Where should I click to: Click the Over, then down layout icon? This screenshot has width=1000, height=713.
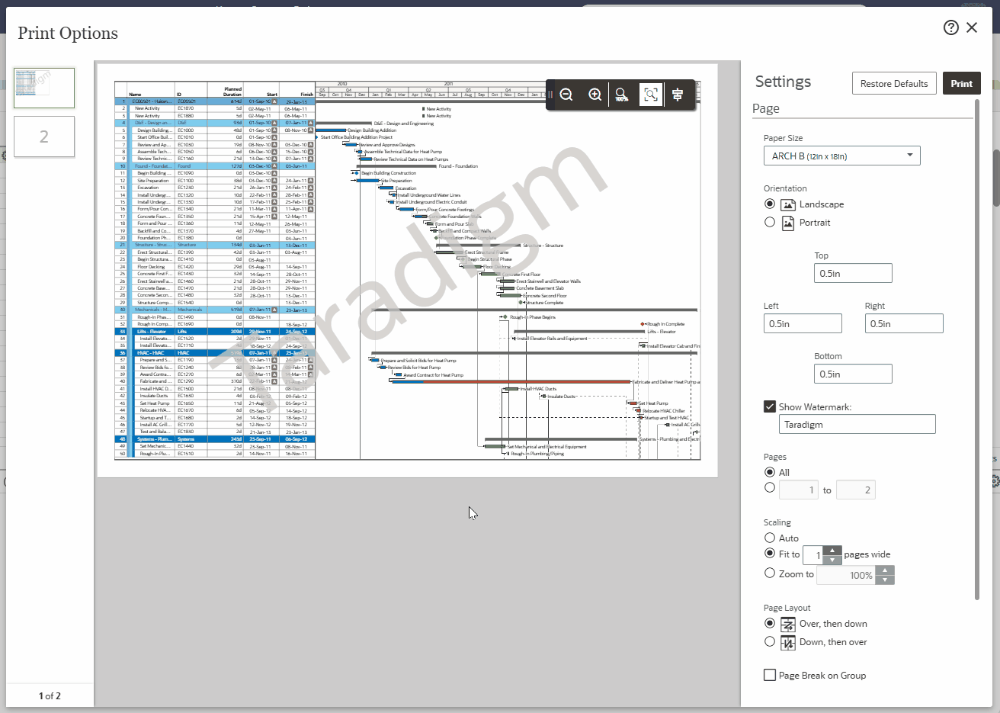click(788, 624)
